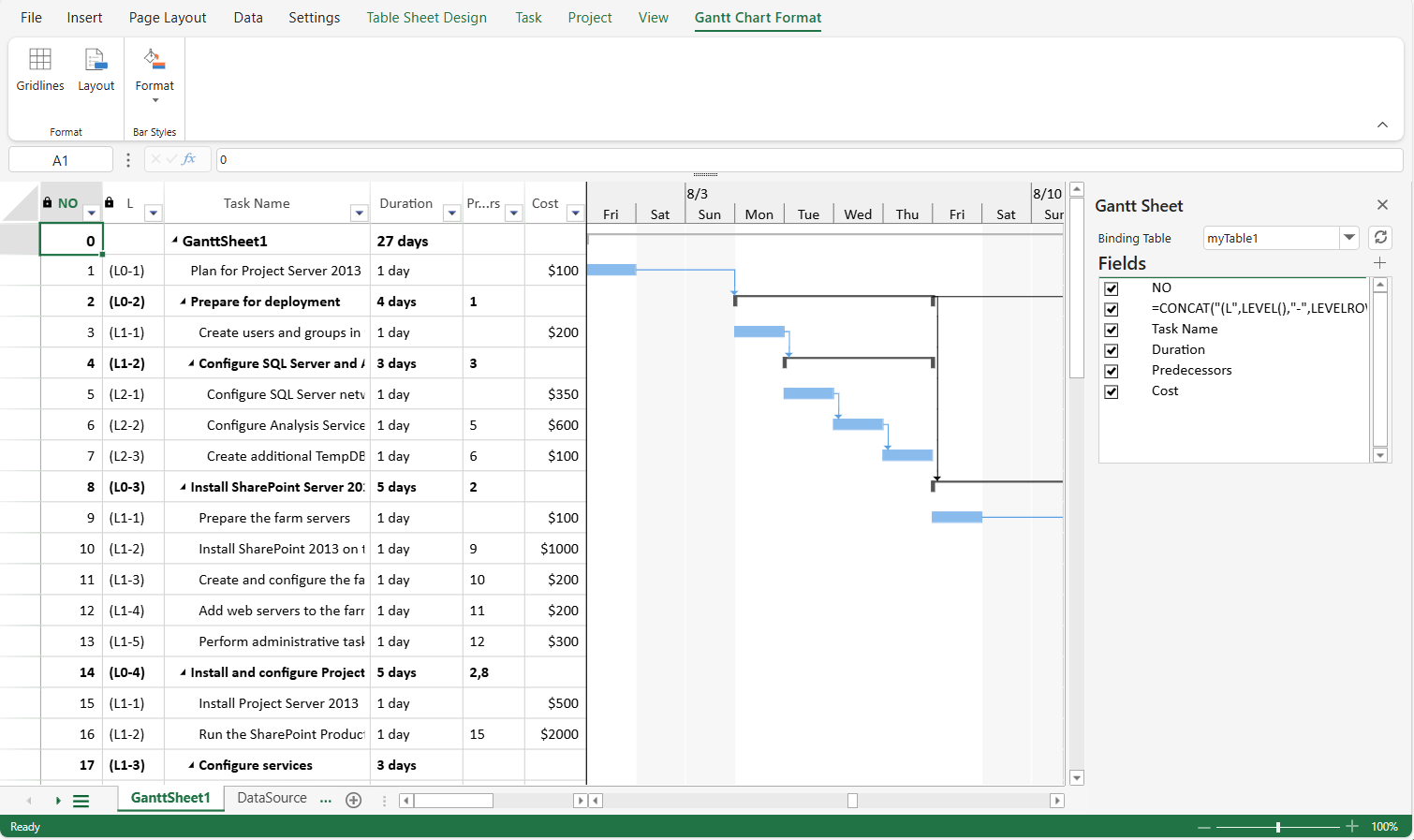Uncheck the NO field checkbox
1414x840 pixels.
[1112, 288]
